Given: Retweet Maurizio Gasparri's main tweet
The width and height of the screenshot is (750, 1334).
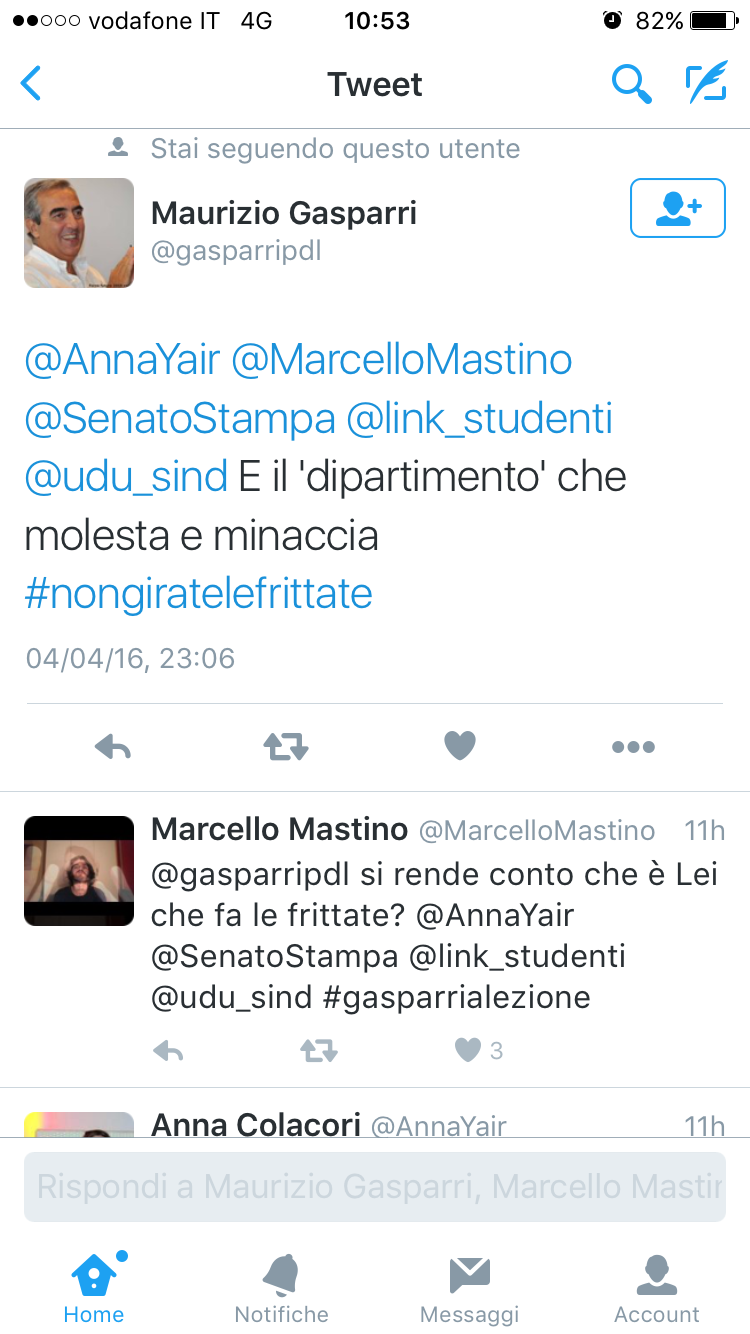Looking at the screenshot, I should tap(286, 746).
